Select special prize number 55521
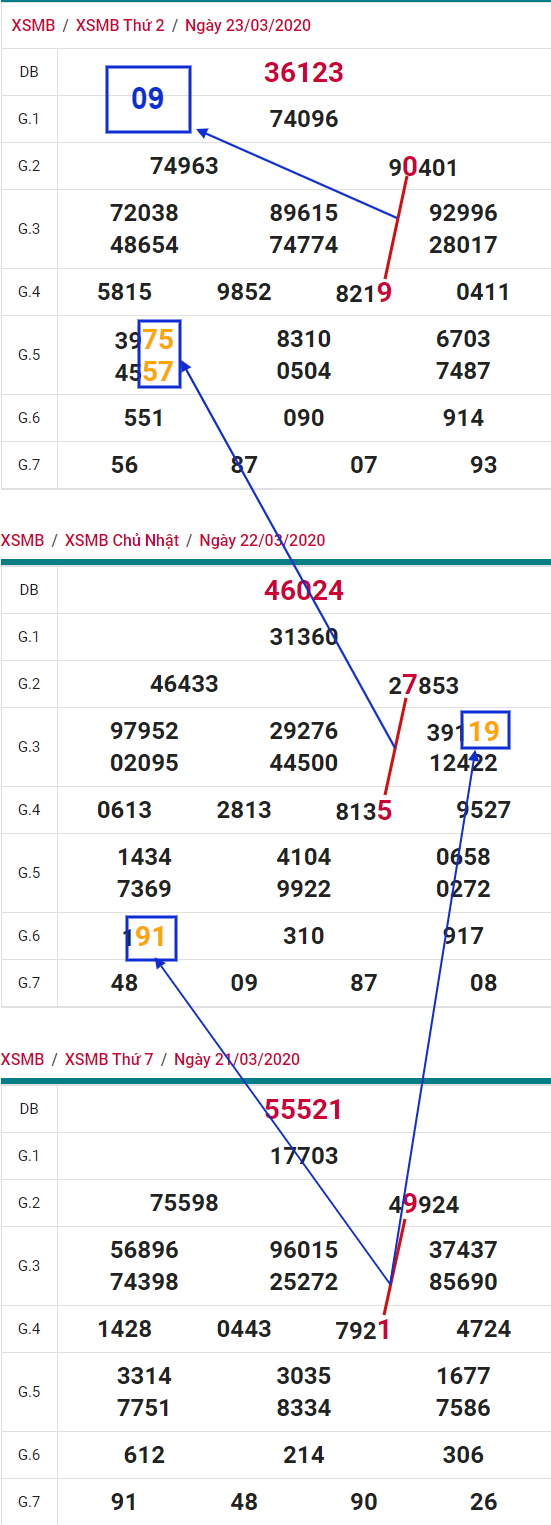Screen dimensions: 551x1525 [x=304, y=1109]
